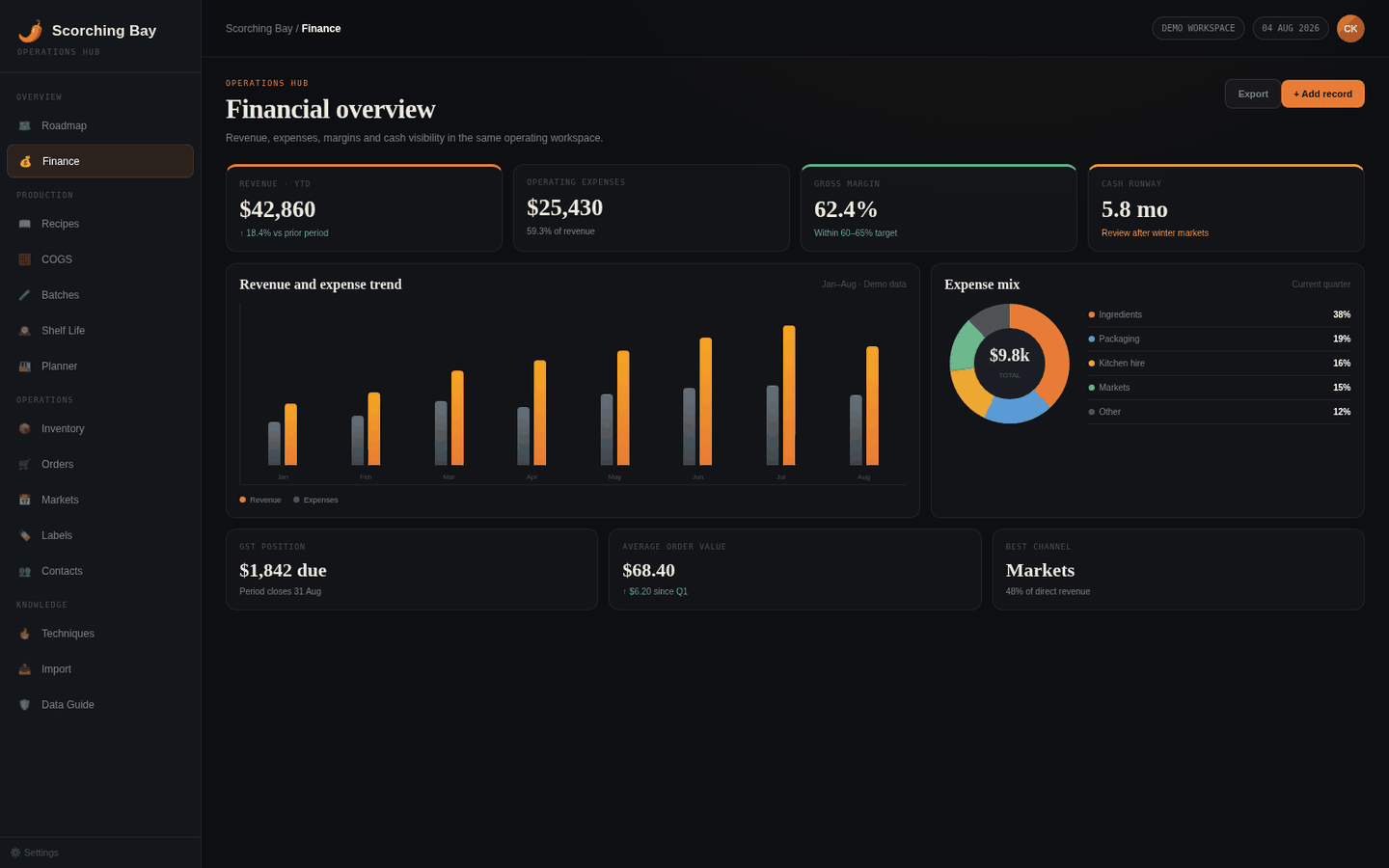The height and width of the screenshot is (868, 1389).
Task: Click the Expenses legend entry
Action: pos(315,501)
